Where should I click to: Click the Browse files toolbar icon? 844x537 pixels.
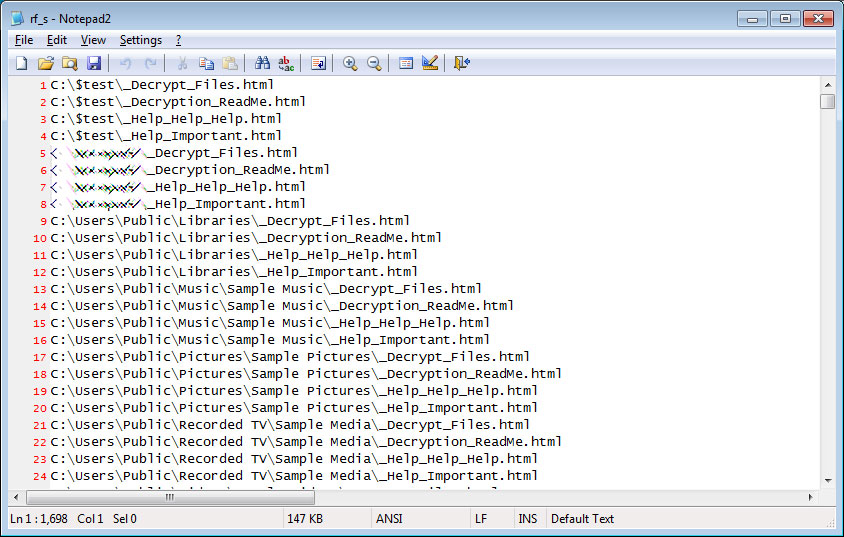click(x=69, y=63)
